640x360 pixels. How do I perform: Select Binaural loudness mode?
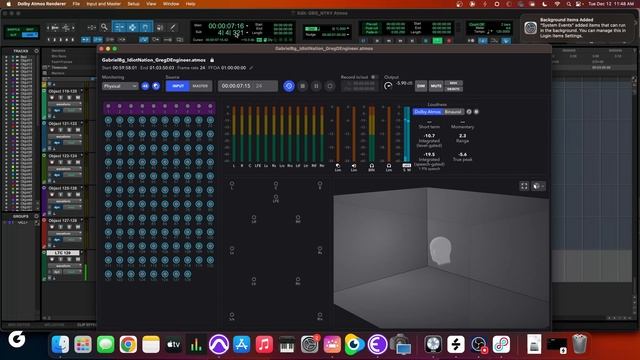click(453, 112)
